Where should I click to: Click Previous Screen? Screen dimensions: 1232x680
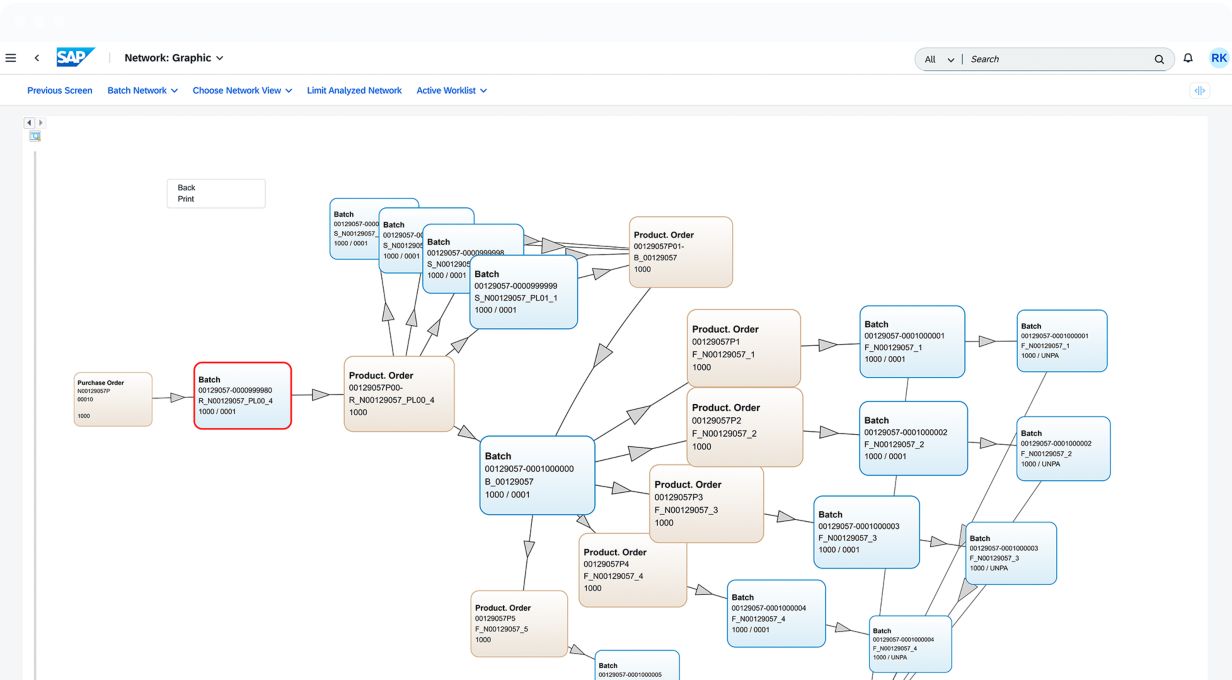click(60, 91)
